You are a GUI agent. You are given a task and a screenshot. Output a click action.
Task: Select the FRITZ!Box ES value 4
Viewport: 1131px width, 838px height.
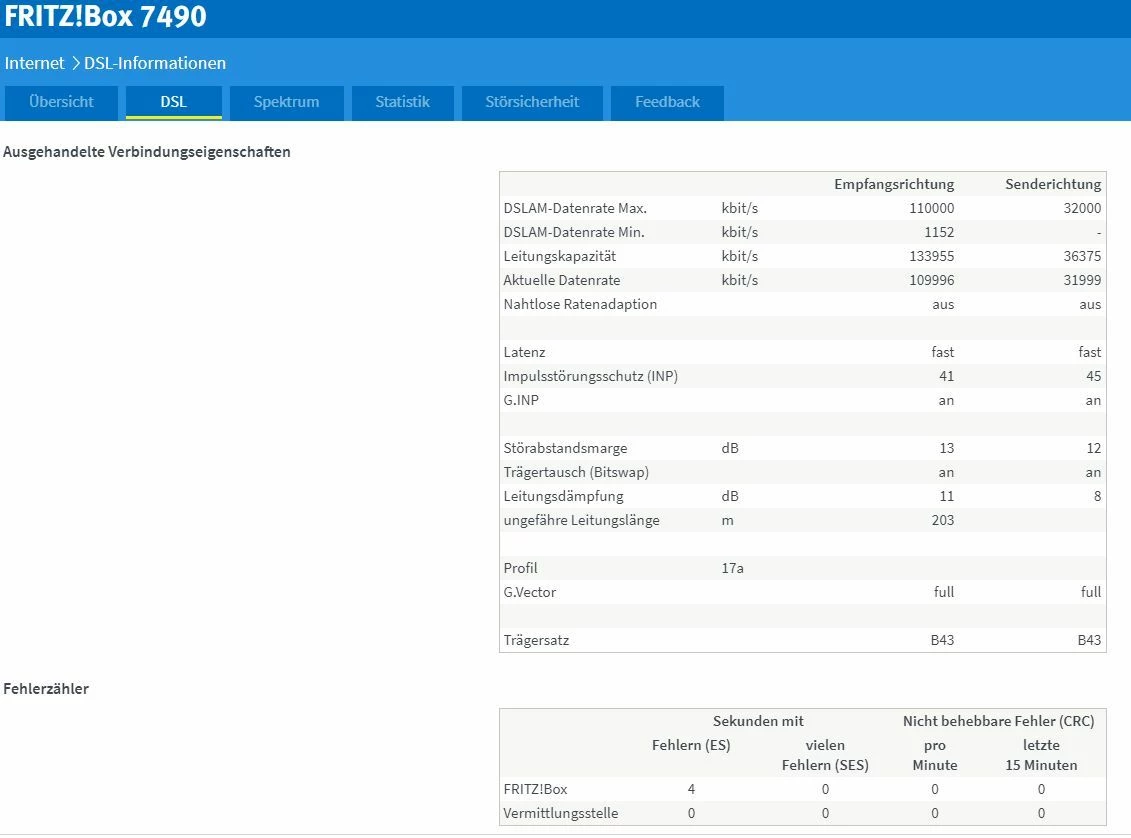(x=691, y=790)
